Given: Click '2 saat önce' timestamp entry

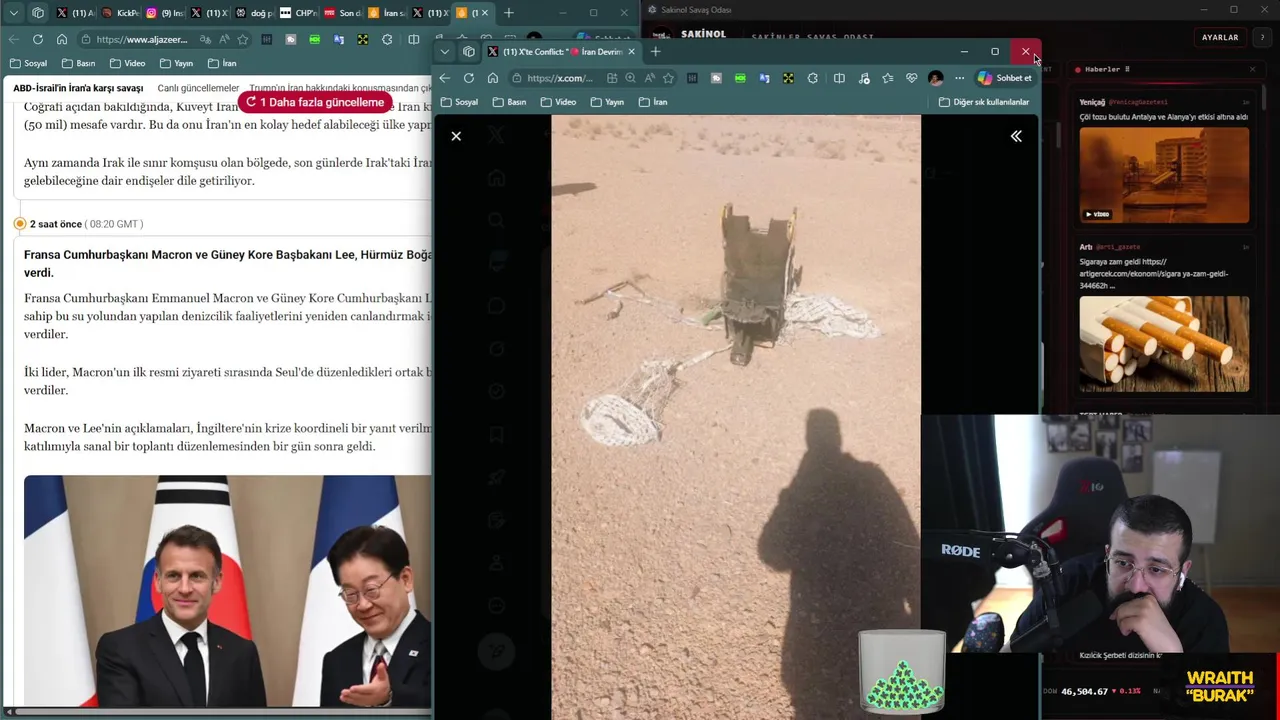Looking at the screenshot, I should click(x=56, y=224).
